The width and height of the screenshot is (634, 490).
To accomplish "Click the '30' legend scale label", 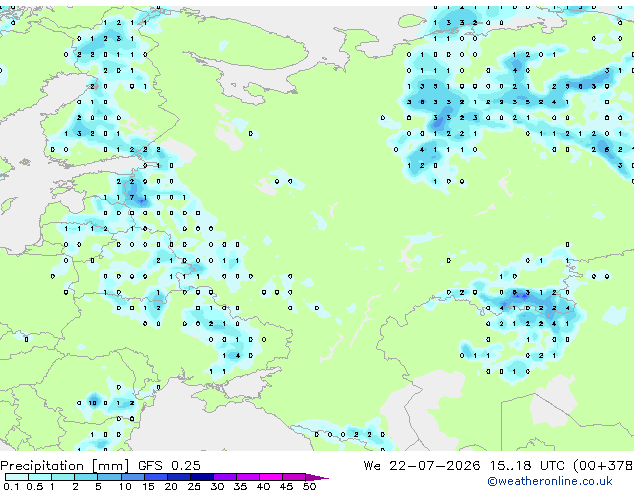I will pyautogui.click(x=217, y=486).
